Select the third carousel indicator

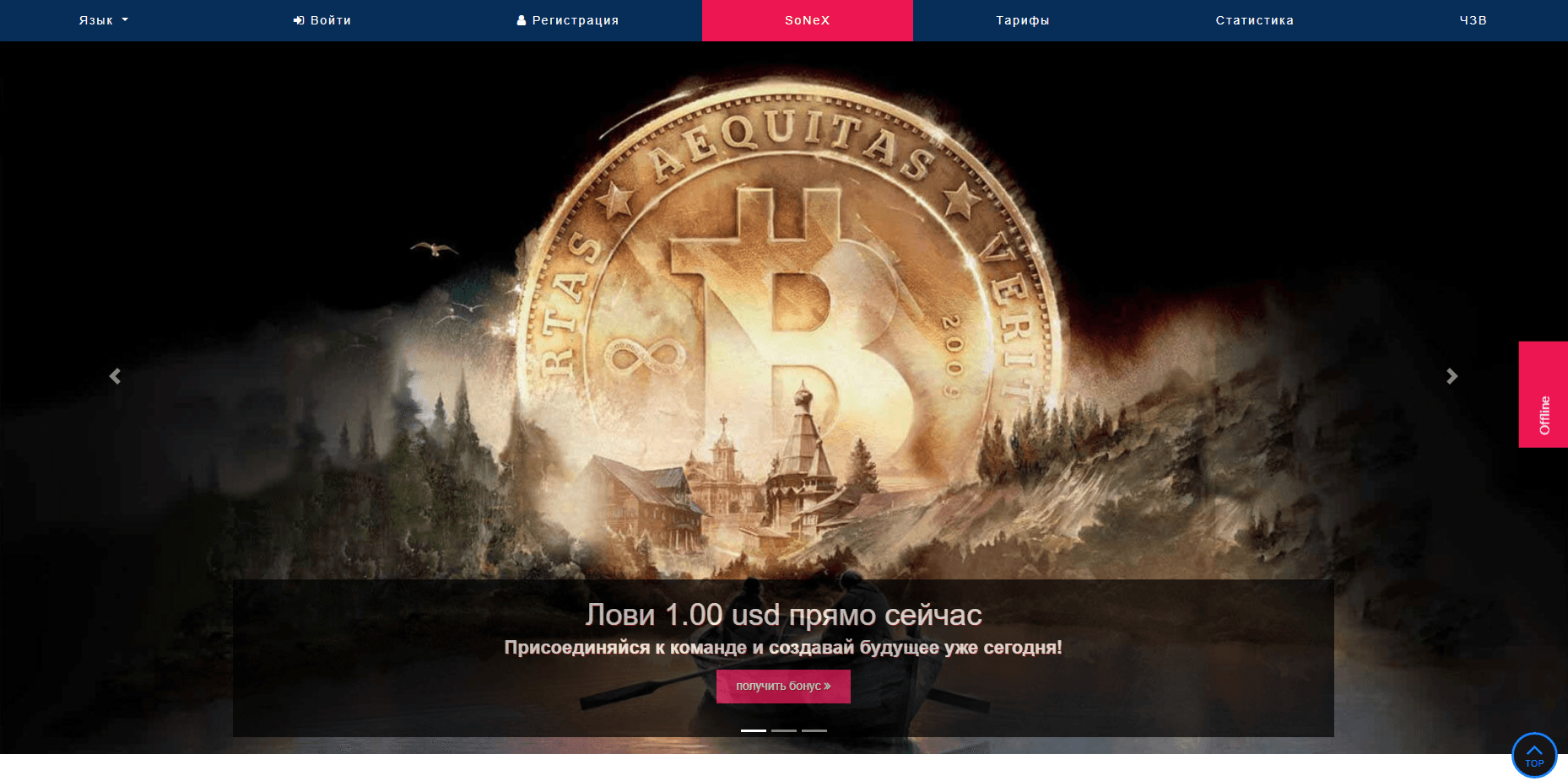tap(814, 730)
